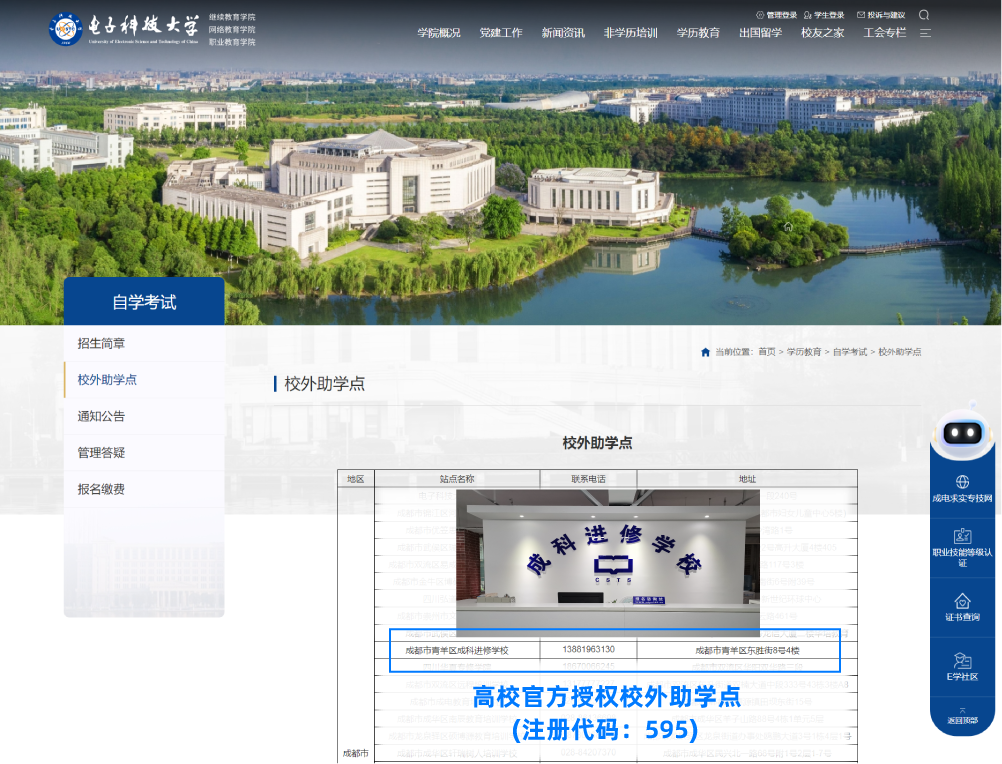Image resolution: width=1002 pixels, height=764 pixels.
Task: Click the 站点名称 table column header
Action: tap(457, 479)
